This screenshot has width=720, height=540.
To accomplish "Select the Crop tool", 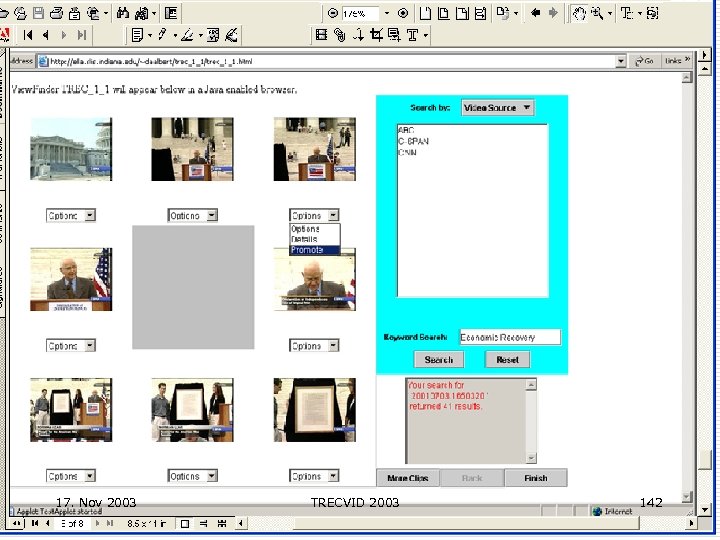I will [377, 35].
